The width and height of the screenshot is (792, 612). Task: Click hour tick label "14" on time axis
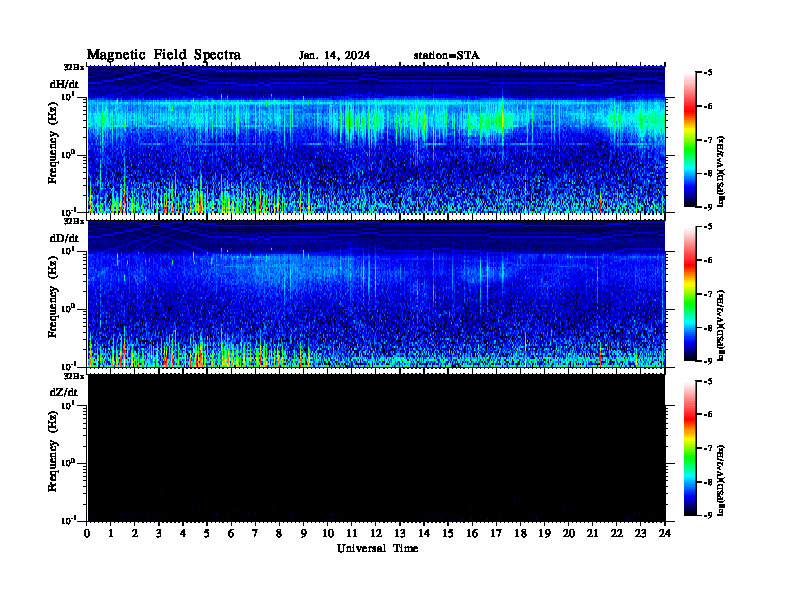(424, 534)
